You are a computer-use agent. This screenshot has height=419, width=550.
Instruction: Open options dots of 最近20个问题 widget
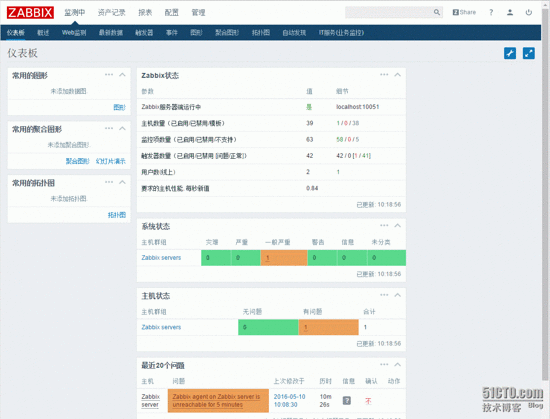tap(384, 365)
